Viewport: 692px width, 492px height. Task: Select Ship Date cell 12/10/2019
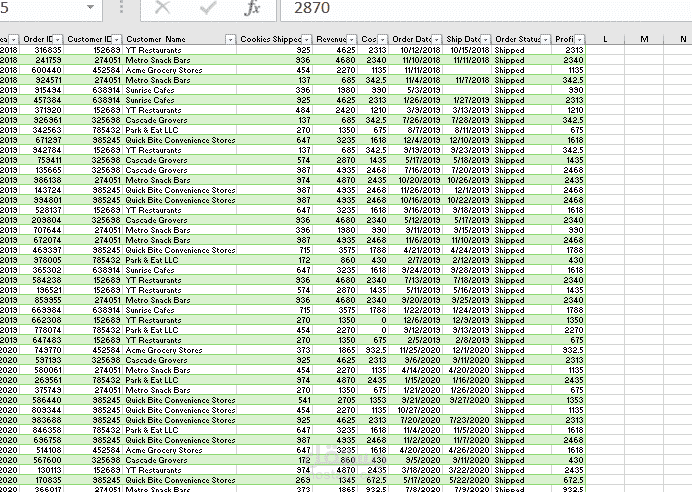(466, 140)
